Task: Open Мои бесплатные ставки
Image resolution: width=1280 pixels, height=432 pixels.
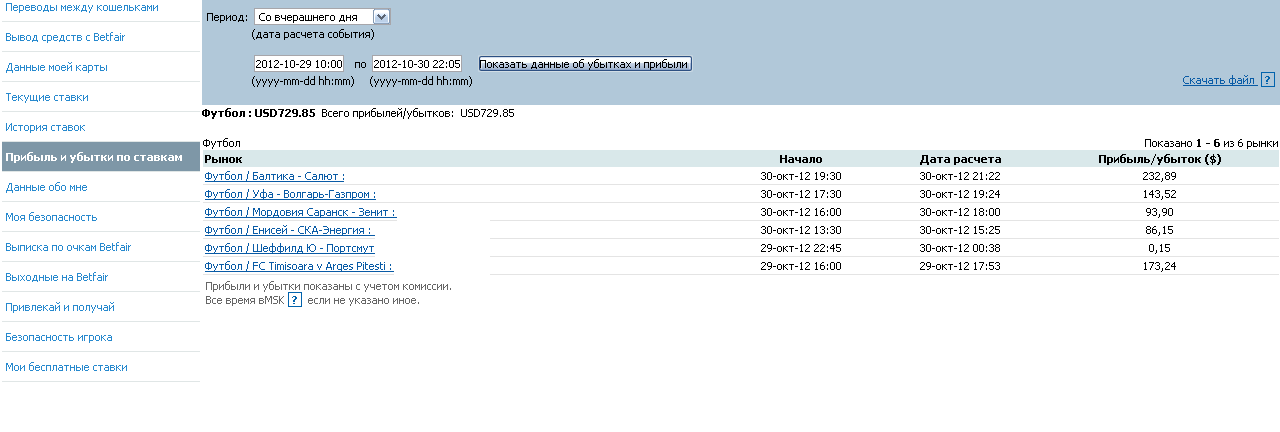Action: tap(66, 367)
